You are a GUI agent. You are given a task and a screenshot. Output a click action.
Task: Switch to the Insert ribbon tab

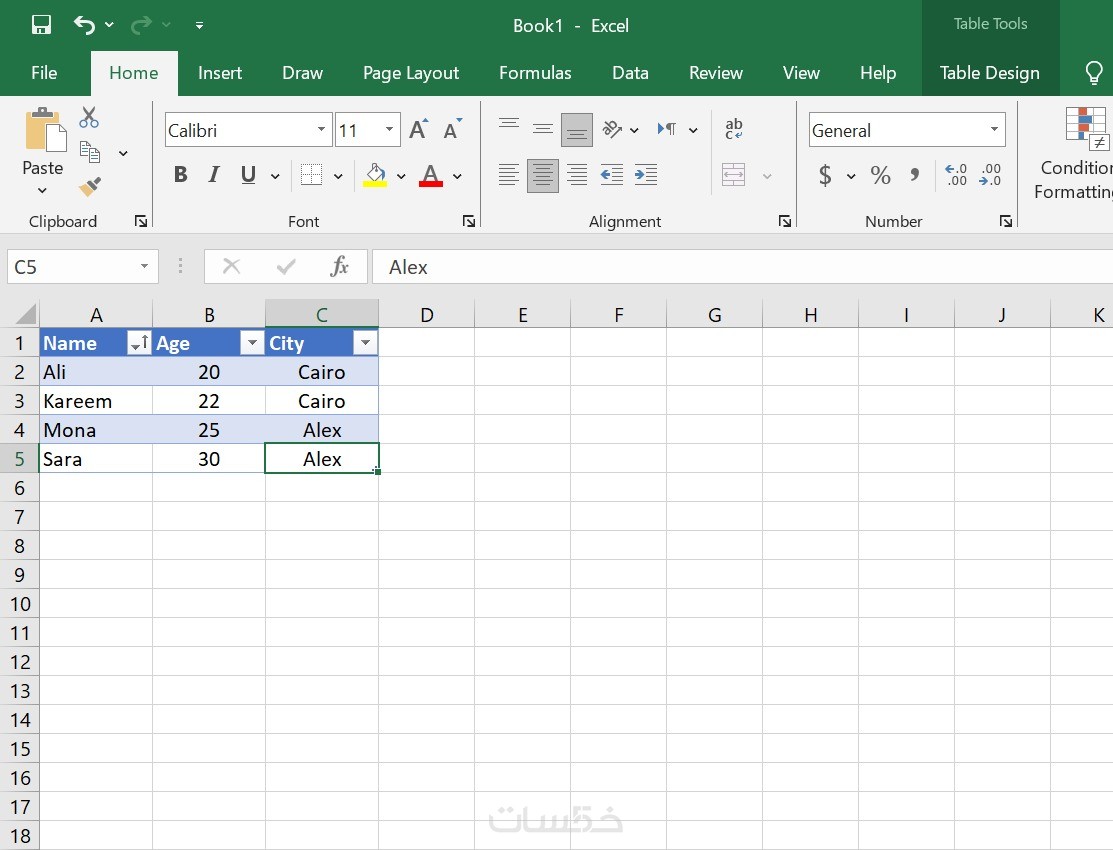click(x=220, y=73)
